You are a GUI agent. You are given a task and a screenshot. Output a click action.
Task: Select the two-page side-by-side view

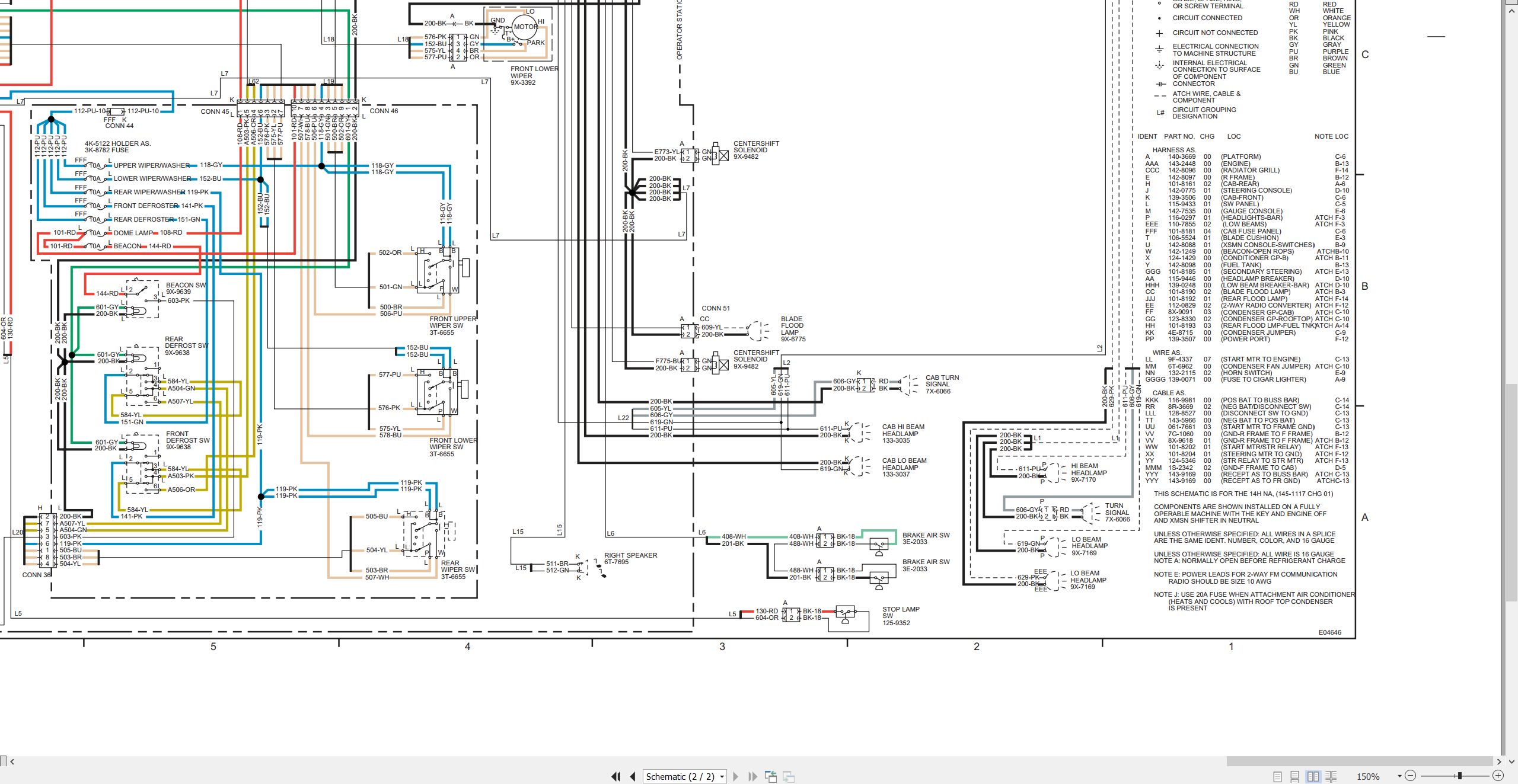(1313, 776)
